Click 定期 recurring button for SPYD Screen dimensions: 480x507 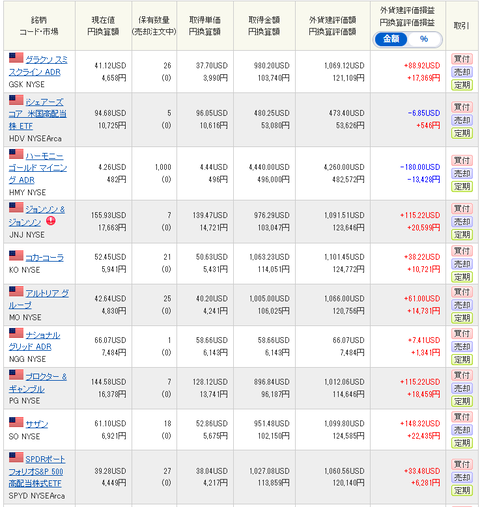(462, 491)
